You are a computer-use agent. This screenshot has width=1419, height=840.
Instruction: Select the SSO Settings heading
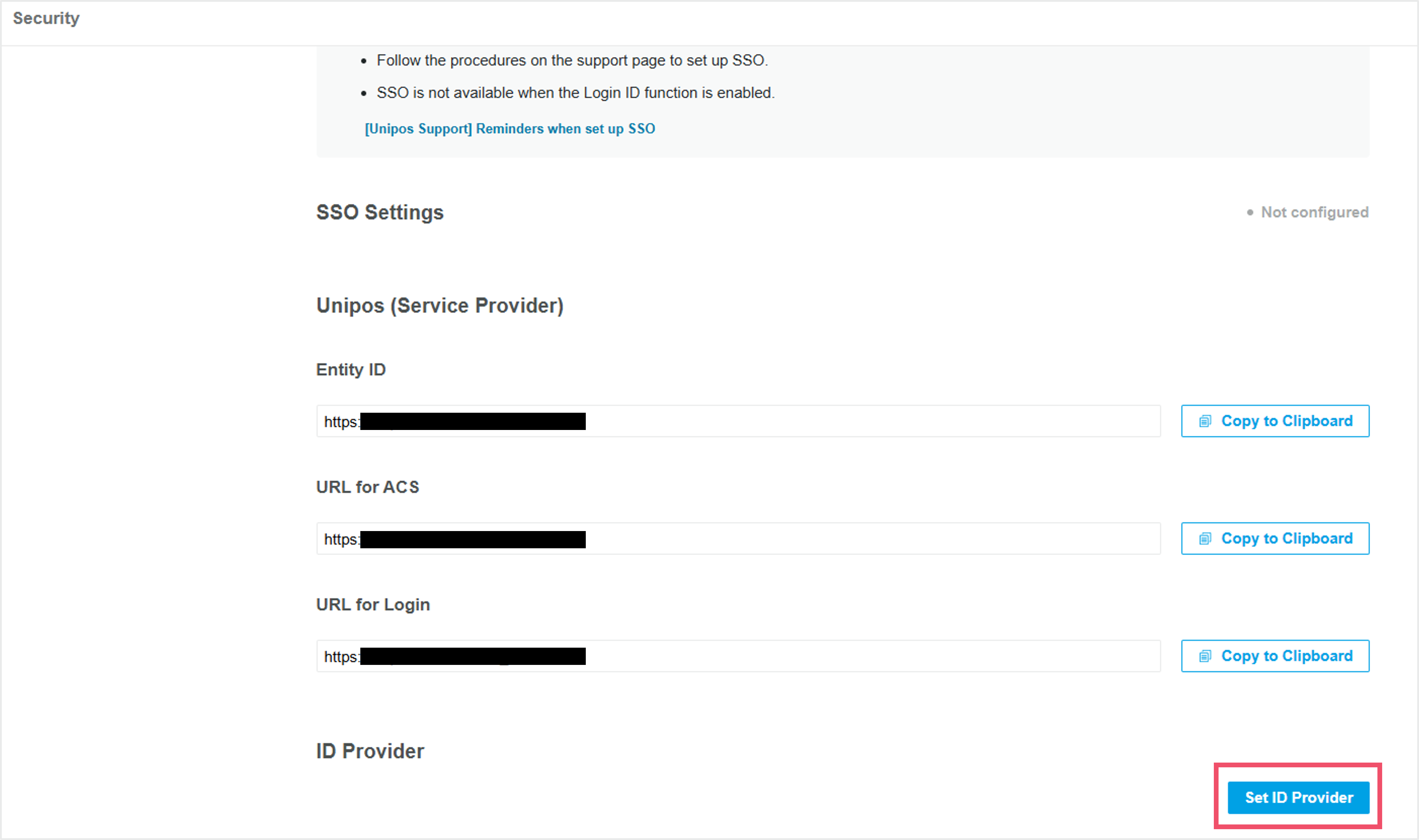[x=380, y=212]
